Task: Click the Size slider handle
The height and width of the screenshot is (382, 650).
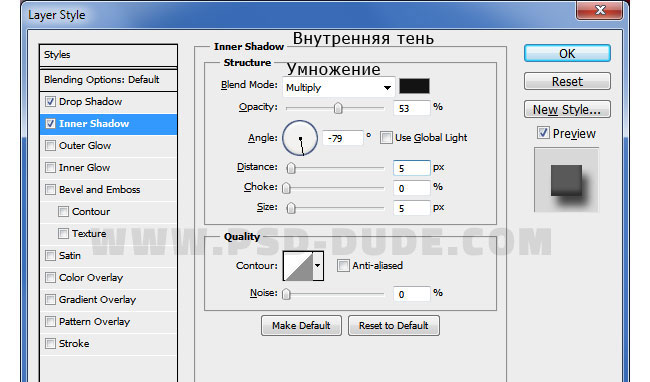Action: point(291,208)
